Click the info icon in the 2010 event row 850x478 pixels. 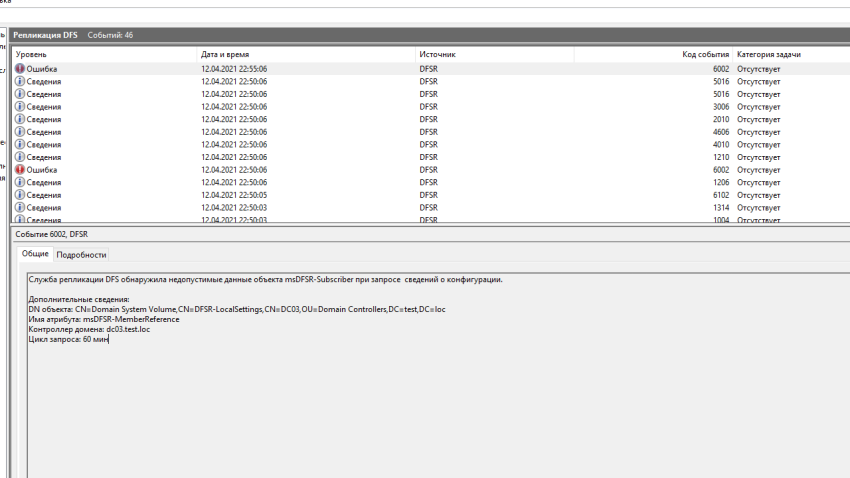tap(20, 119)
